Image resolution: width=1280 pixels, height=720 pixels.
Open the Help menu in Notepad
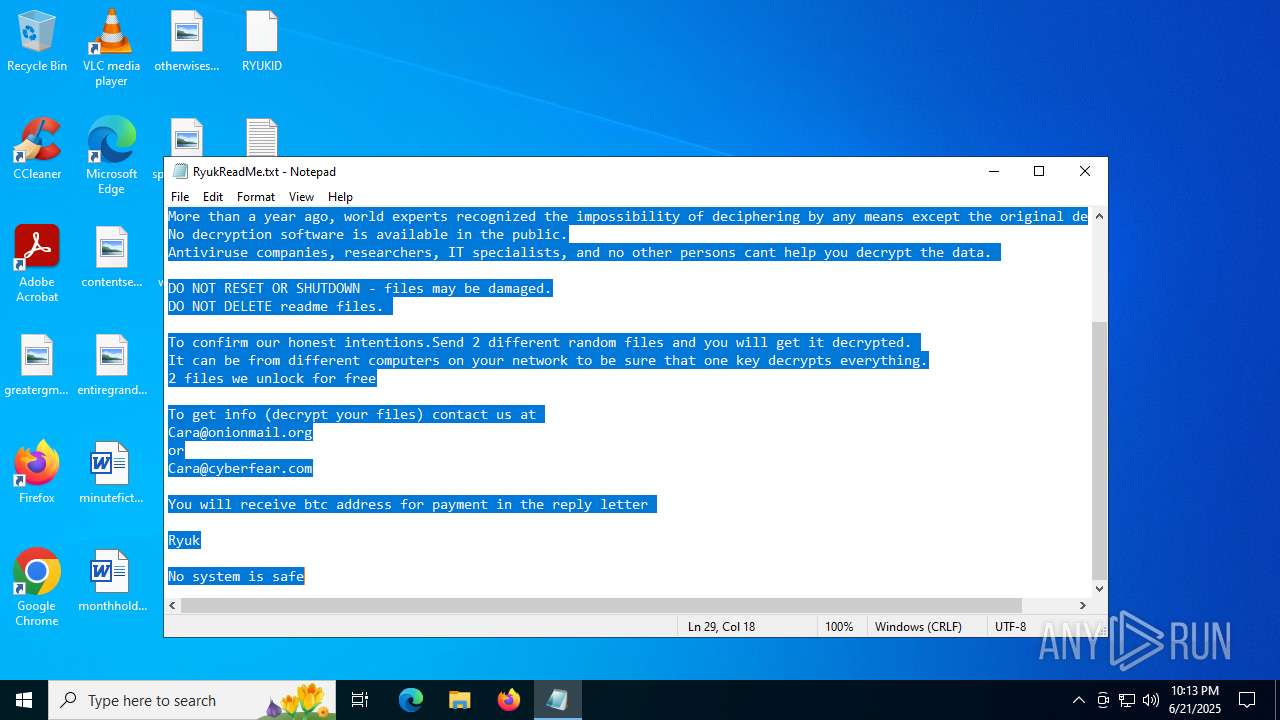tap(340, 197)
